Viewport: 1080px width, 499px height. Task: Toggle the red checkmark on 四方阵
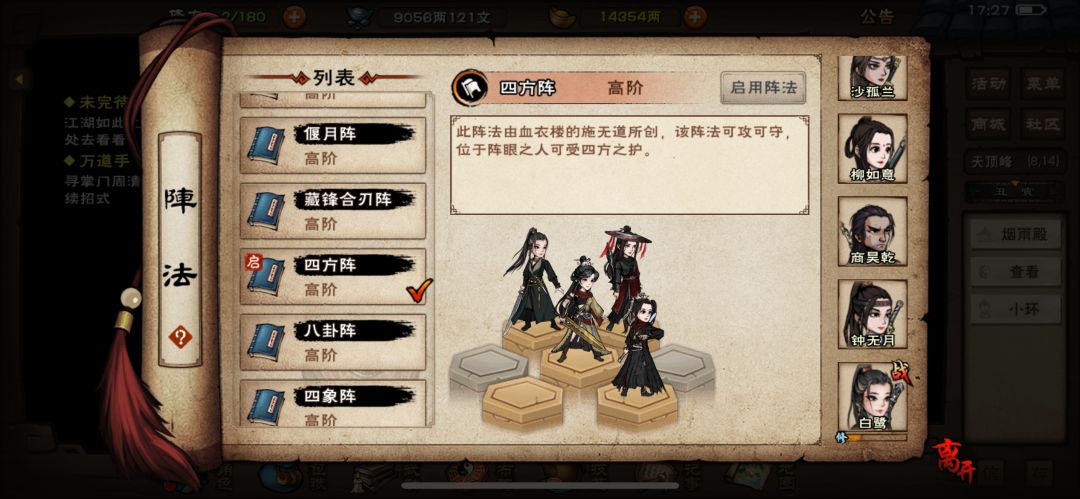point(419,290)
